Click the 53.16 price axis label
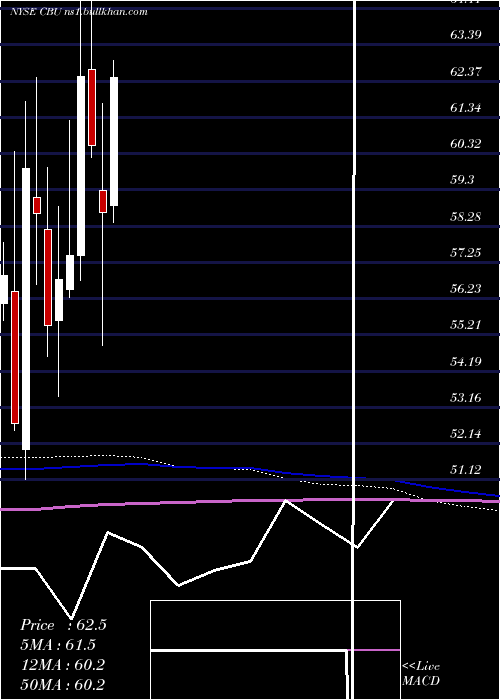 pos(466,397)
